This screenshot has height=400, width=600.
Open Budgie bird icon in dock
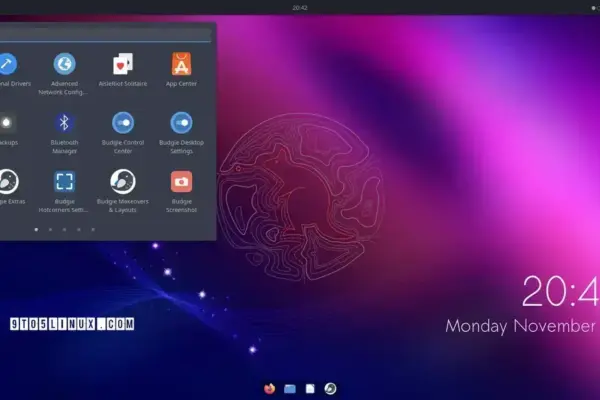330,389
